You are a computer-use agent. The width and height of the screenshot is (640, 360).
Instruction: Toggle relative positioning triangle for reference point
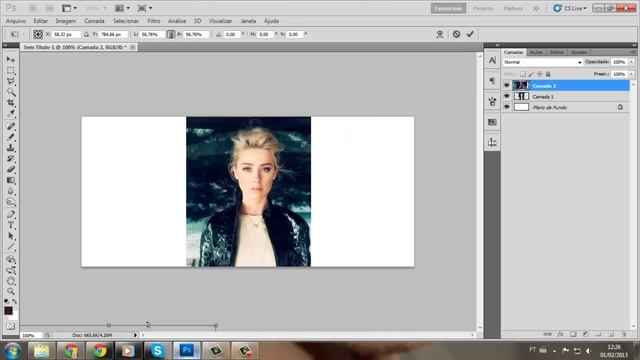pos(86,34)
